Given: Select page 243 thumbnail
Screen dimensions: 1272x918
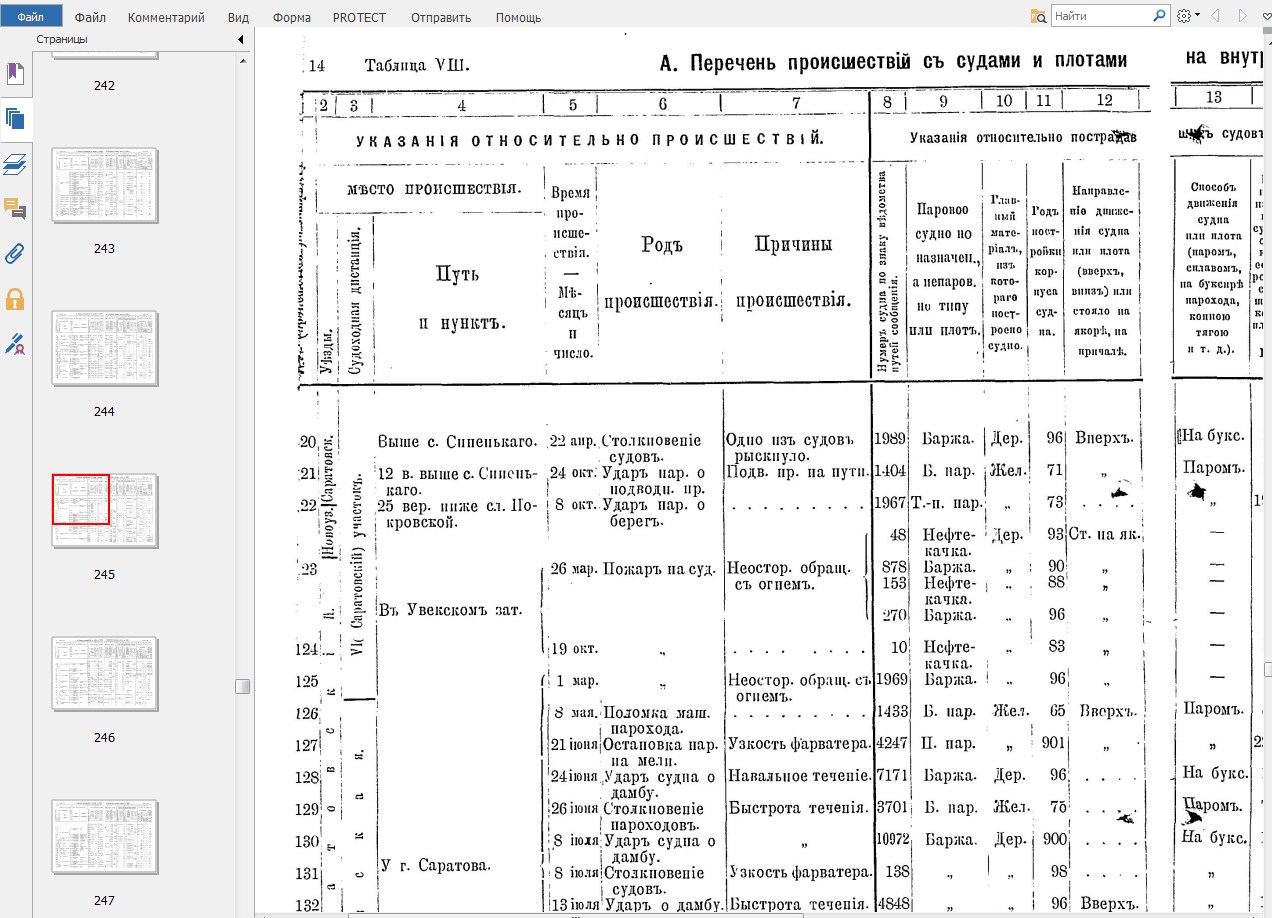Looking at the screenshot, I should [104, 186].
